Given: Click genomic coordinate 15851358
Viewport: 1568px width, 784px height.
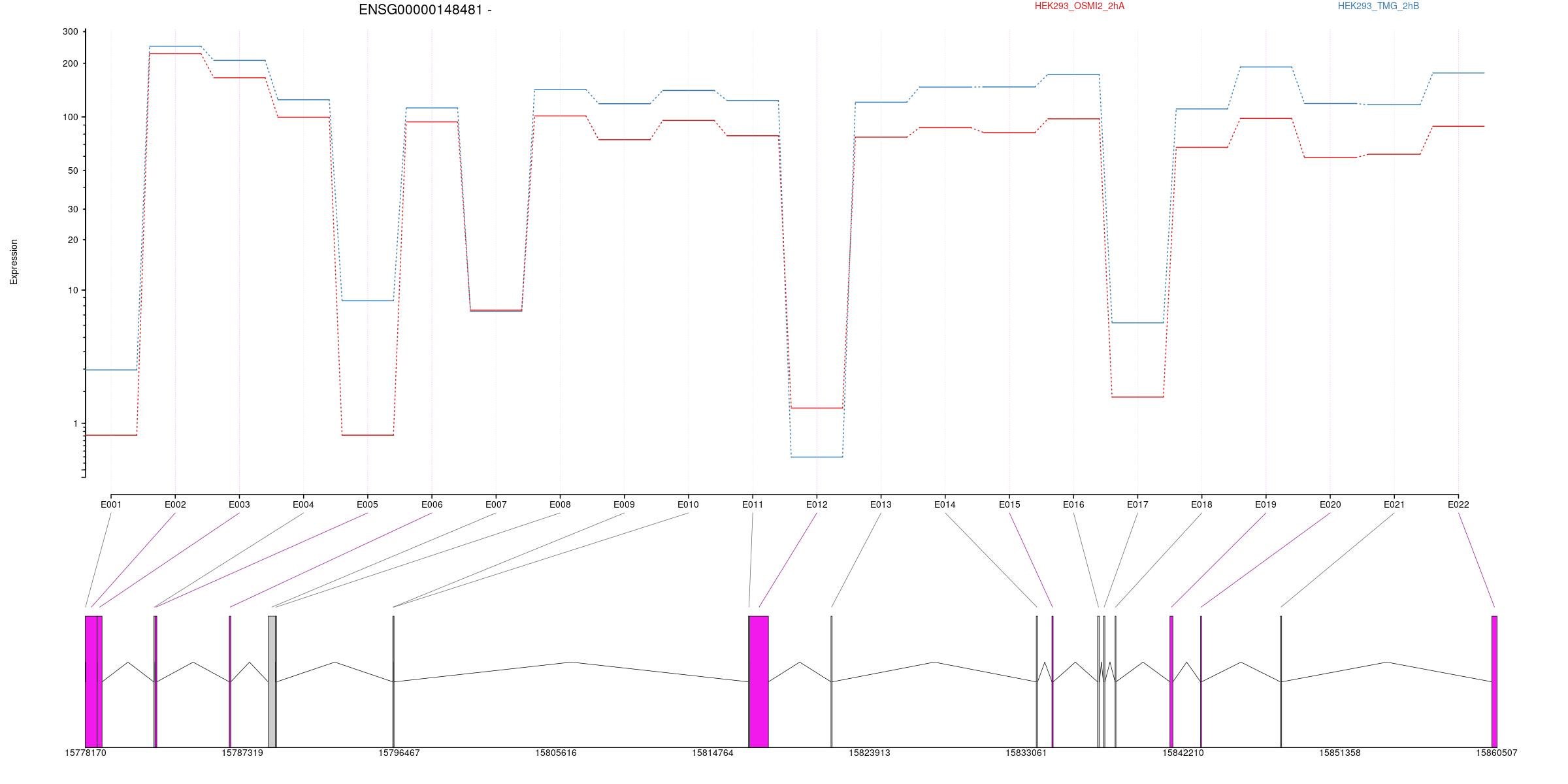Looking at the screenshot, I should [x=1340, y=753].
